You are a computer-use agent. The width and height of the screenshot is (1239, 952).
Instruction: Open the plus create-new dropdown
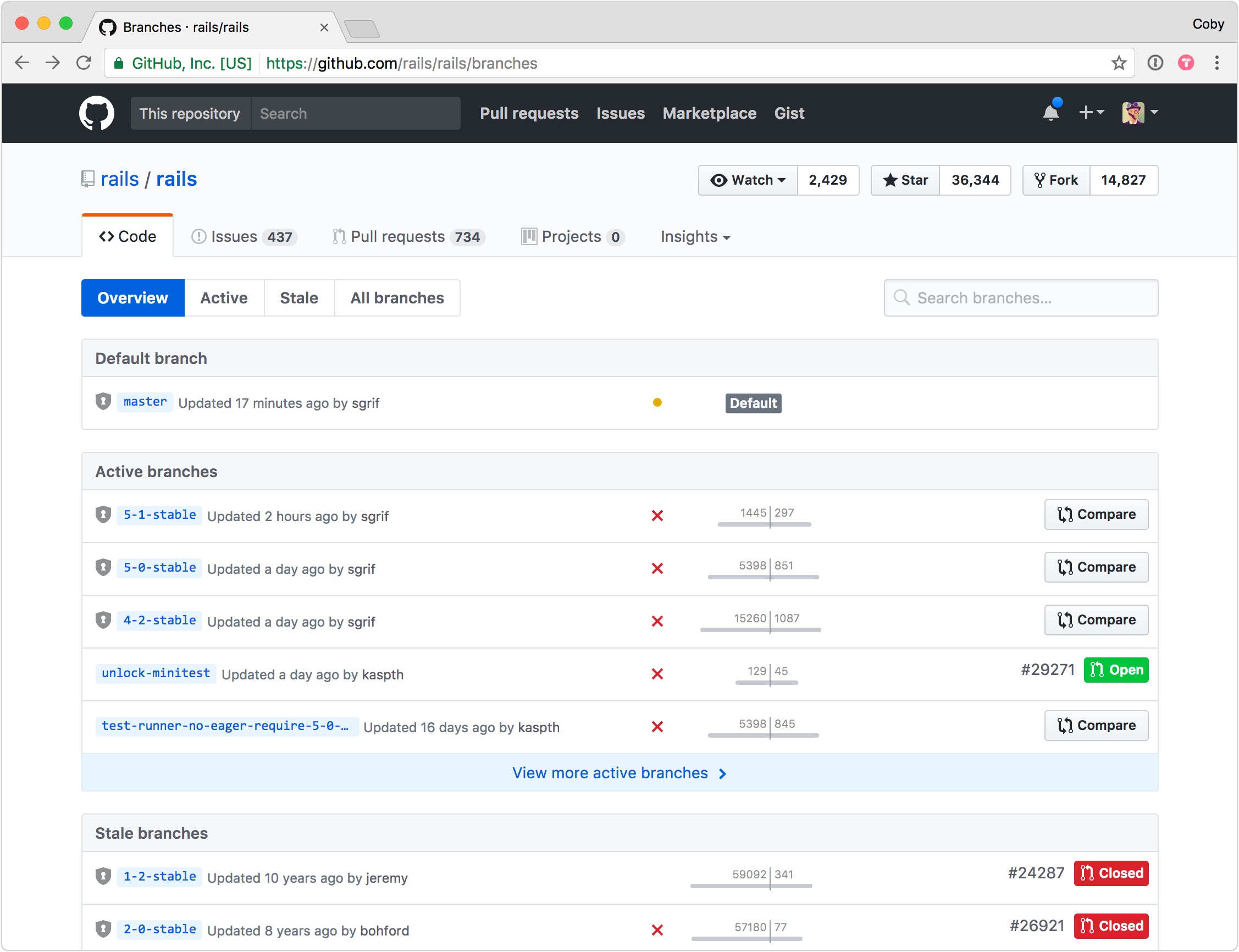pos(1091,113)
